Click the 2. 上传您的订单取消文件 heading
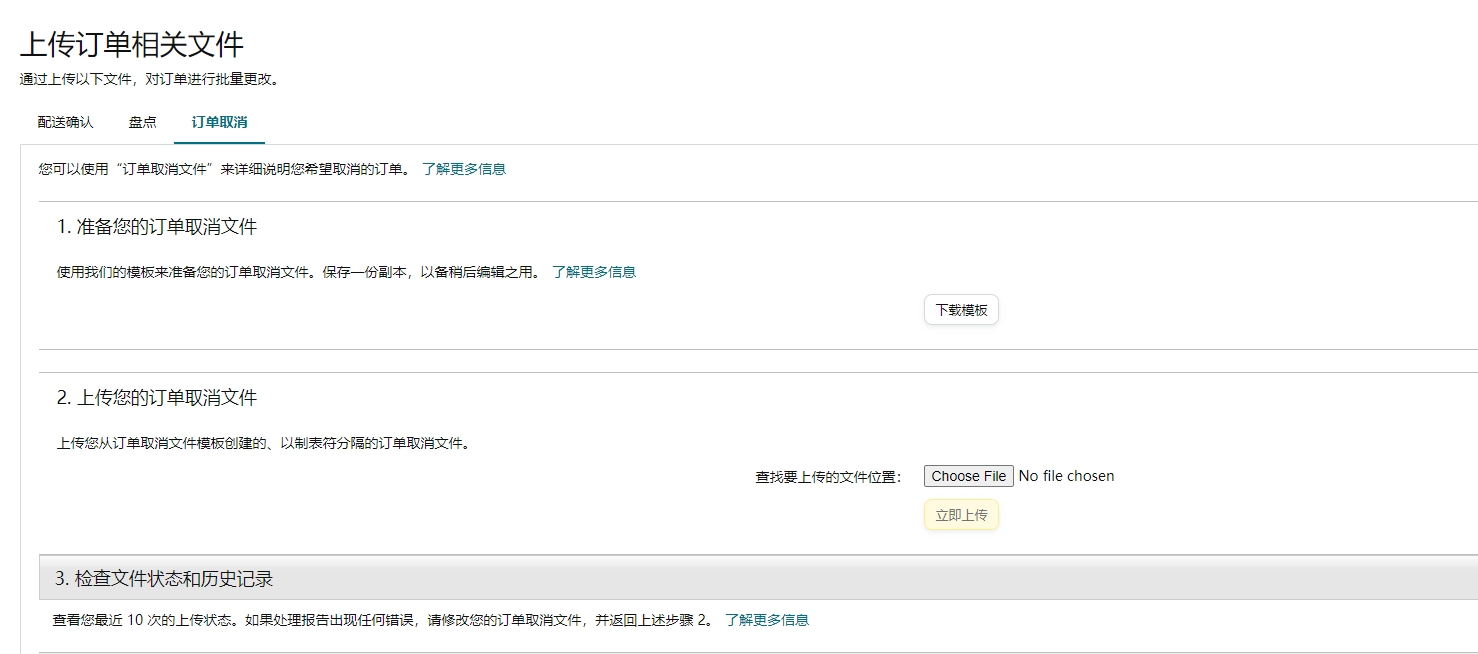The height and width of the screenshot is (654, 1478). point(157,398)
